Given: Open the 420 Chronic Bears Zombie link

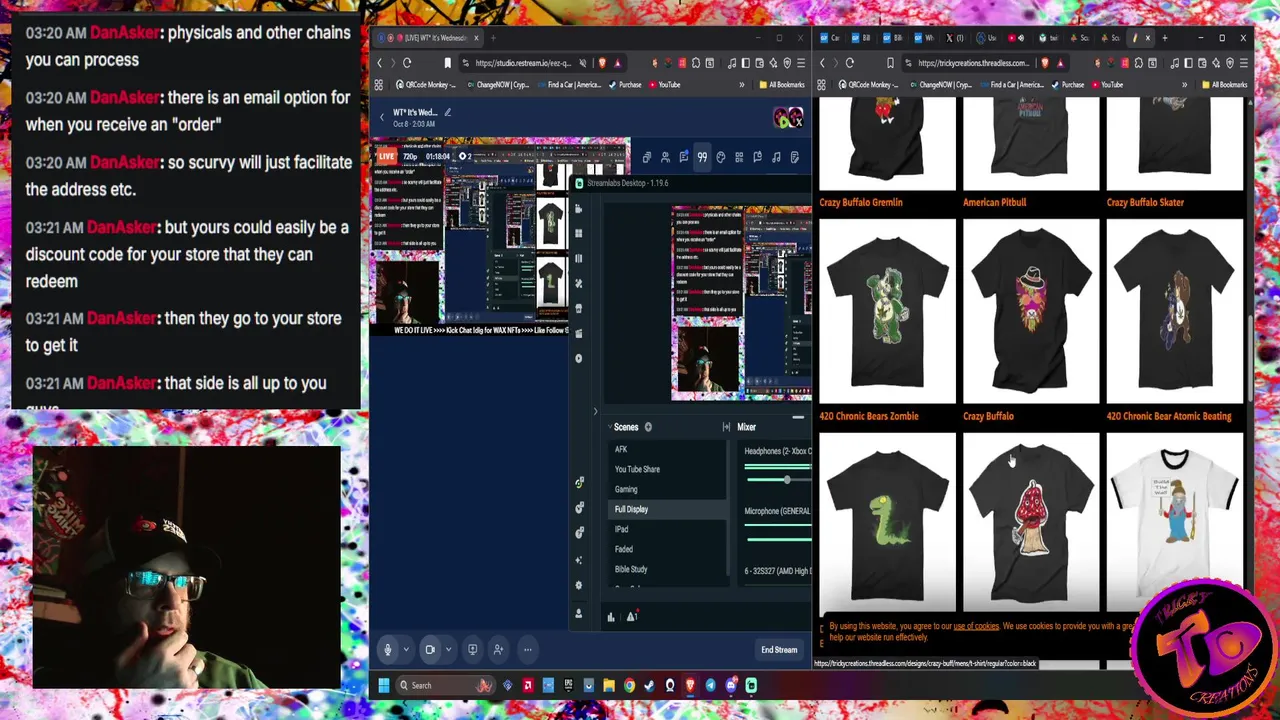Looking at the screenshot, I should click(x=869, y=416).
